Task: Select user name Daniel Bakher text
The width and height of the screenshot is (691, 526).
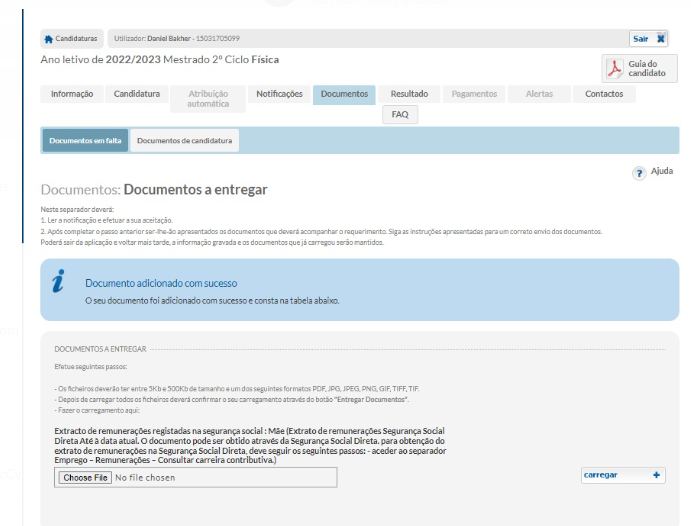Action: [169, 38]
